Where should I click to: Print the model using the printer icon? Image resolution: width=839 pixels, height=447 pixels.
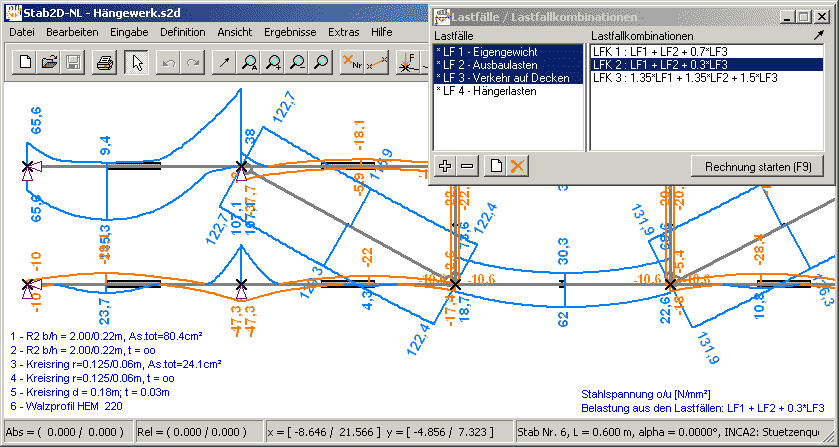[x=104, y=63]
